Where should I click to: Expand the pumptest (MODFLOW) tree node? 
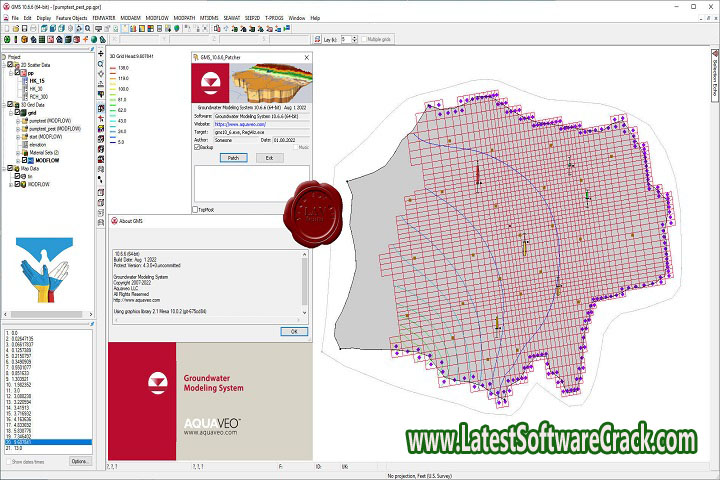click(20, 120)
